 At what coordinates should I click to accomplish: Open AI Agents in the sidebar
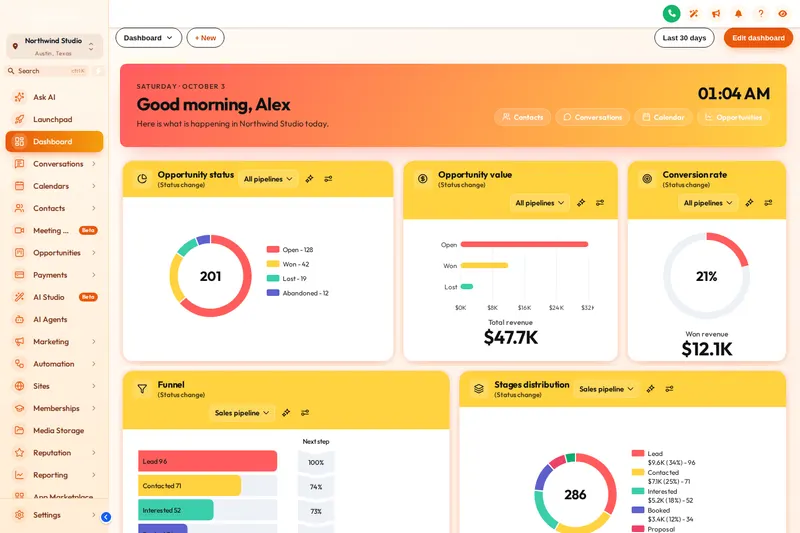(54, 319)
